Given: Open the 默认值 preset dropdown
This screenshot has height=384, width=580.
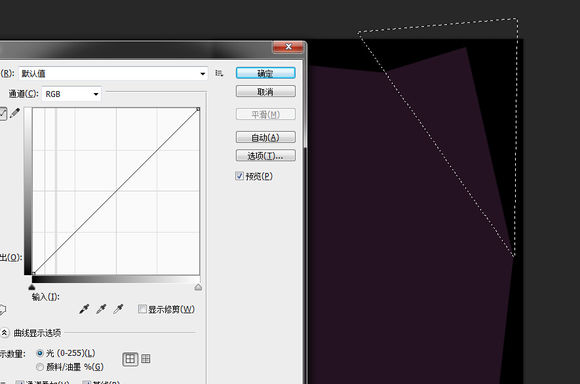Looking at the screenshot, I should (x=113, y=73).
